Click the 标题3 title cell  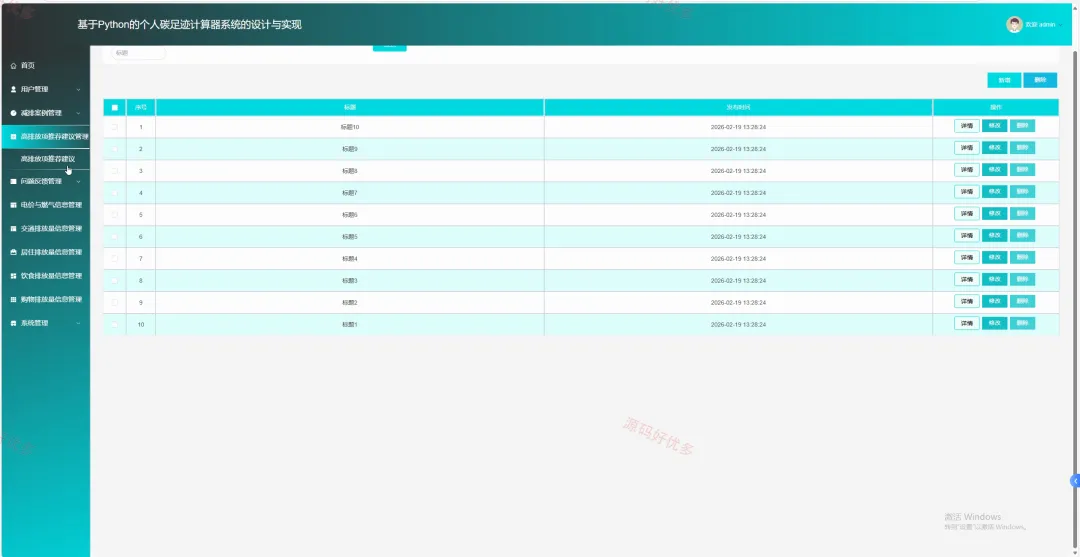click(x=350, y=281)
